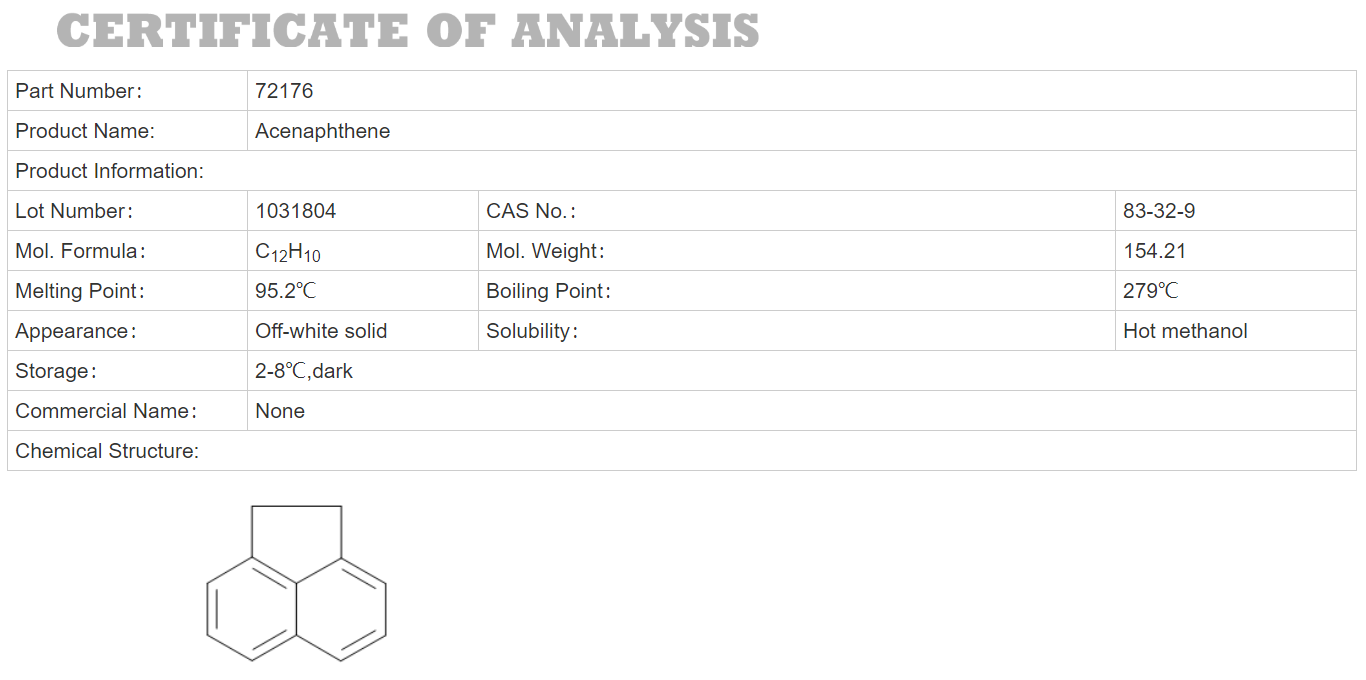1366x680 pixels.
Task: Select the part number 72176
Action: click(284, 91)
